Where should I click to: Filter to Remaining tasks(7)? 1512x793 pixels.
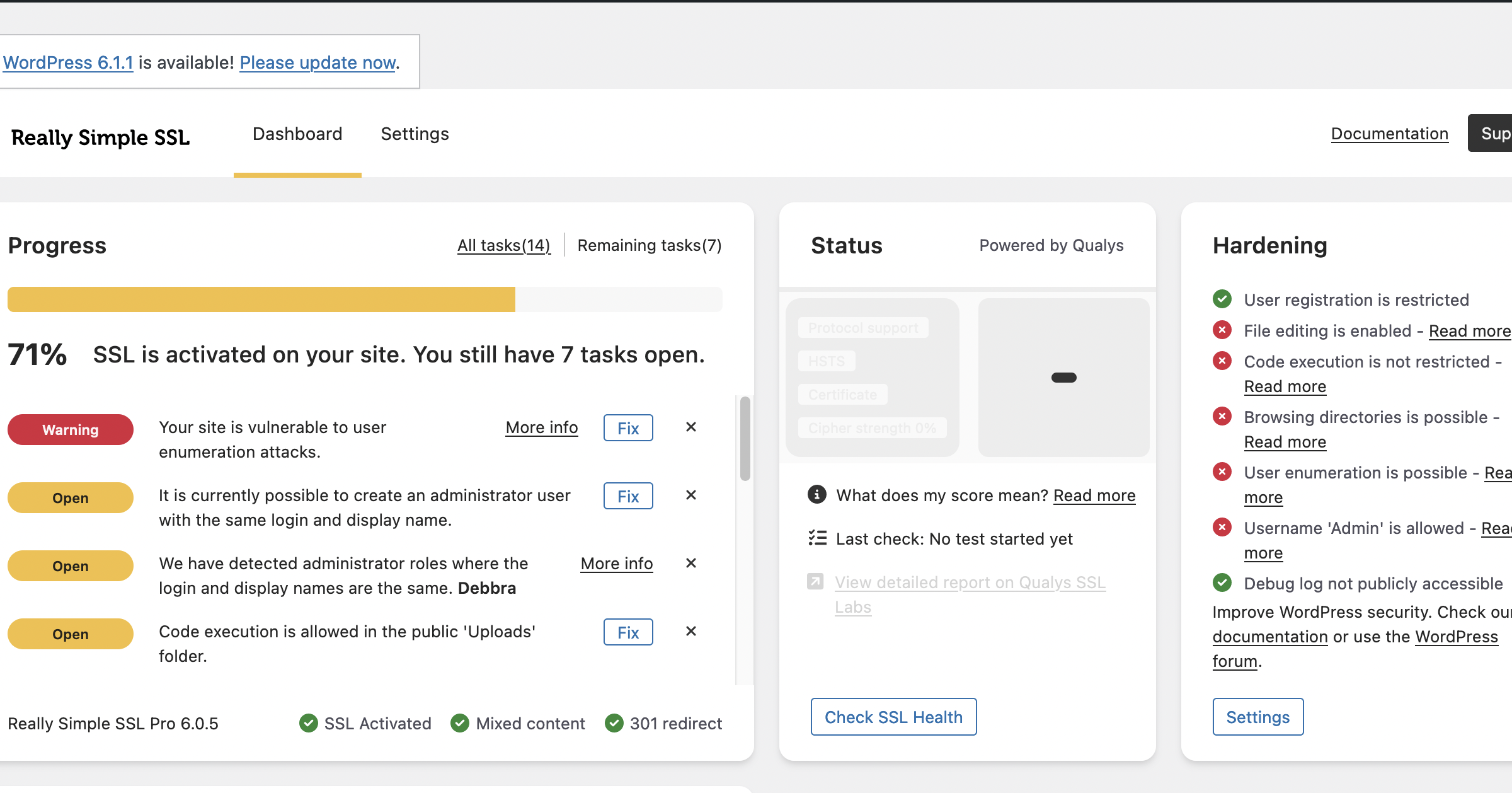click(650, 245)
